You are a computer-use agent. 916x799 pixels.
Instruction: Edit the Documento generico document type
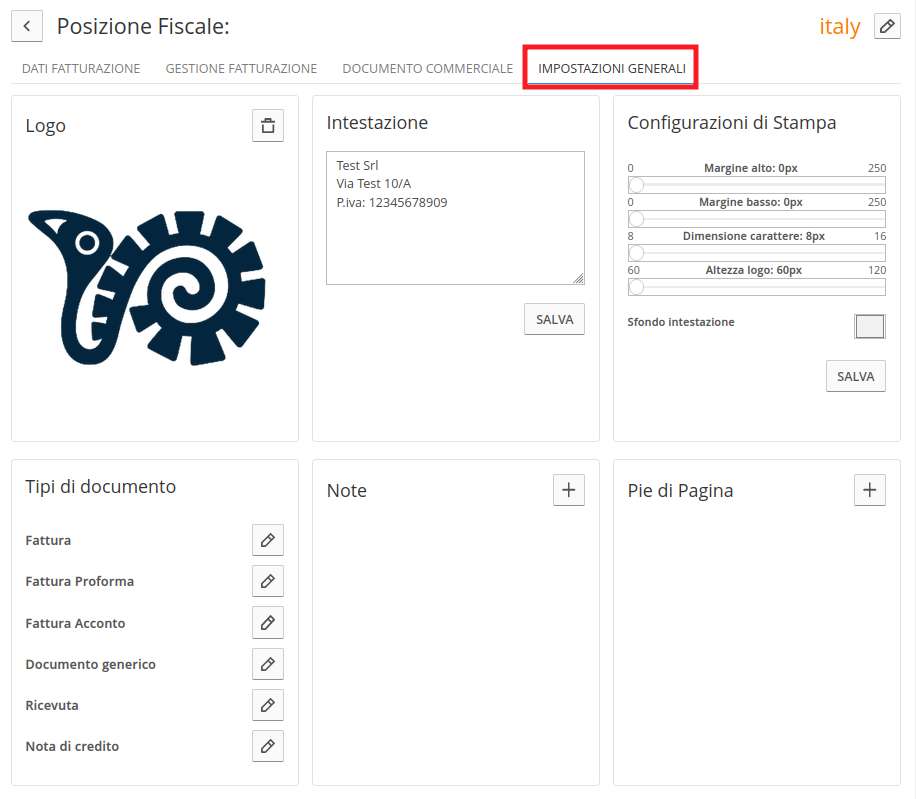click(x=268, y=664)
